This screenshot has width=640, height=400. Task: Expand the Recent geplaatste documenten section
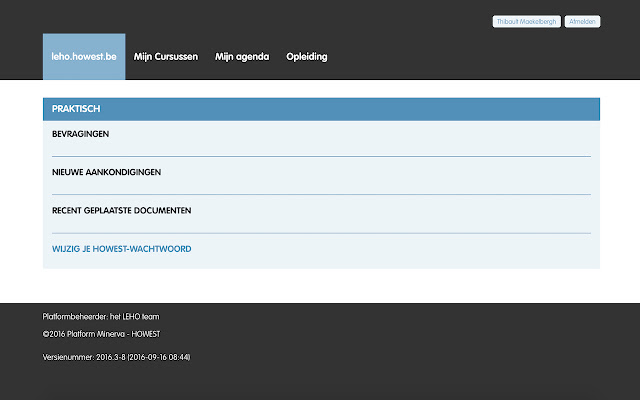pyautogui.click(x=121, y=211)
